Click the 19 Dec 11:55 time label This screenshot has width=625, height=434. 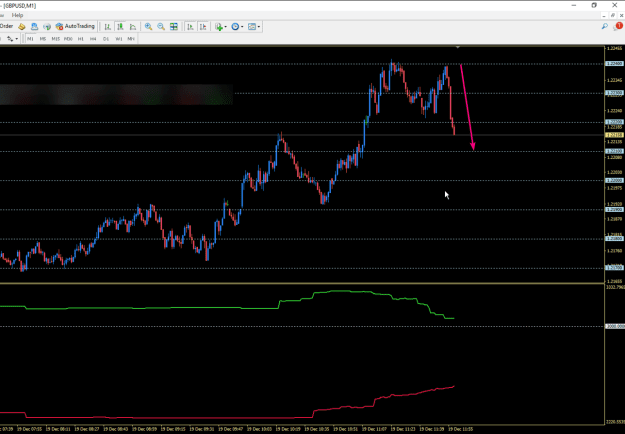pyautogui.click(x=460, y=429)
